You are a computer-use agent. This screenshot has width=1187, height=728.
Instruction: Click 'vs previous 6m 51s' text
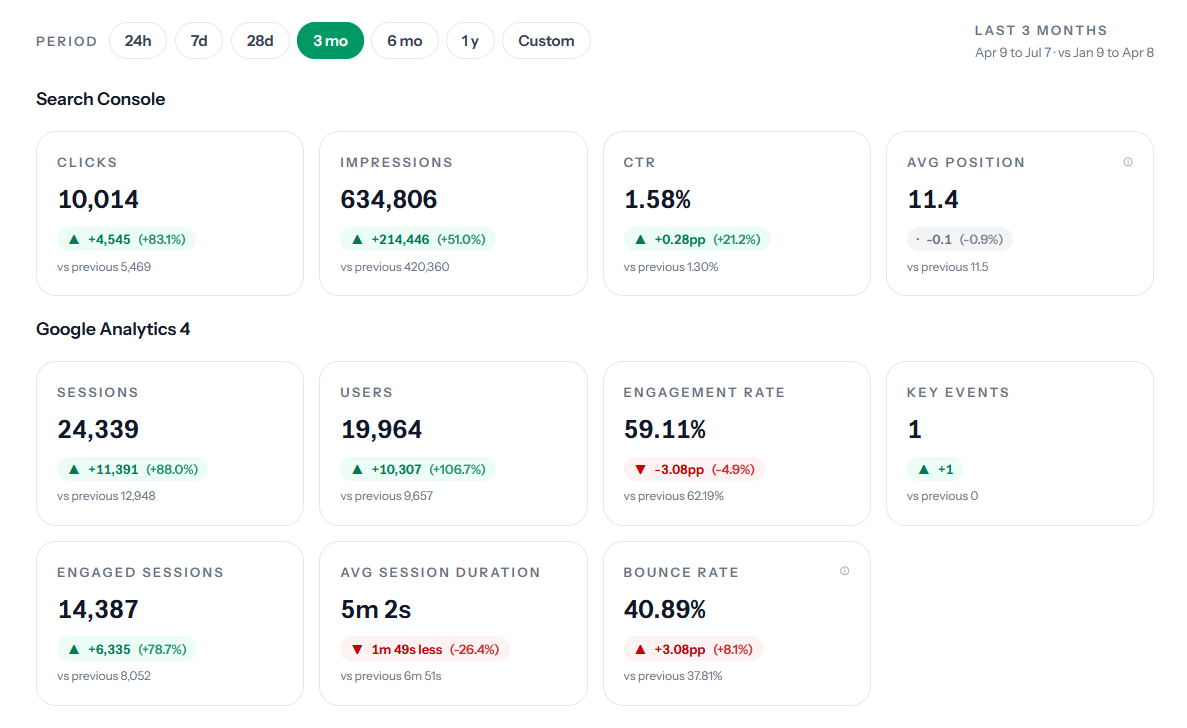coord(391,677)
